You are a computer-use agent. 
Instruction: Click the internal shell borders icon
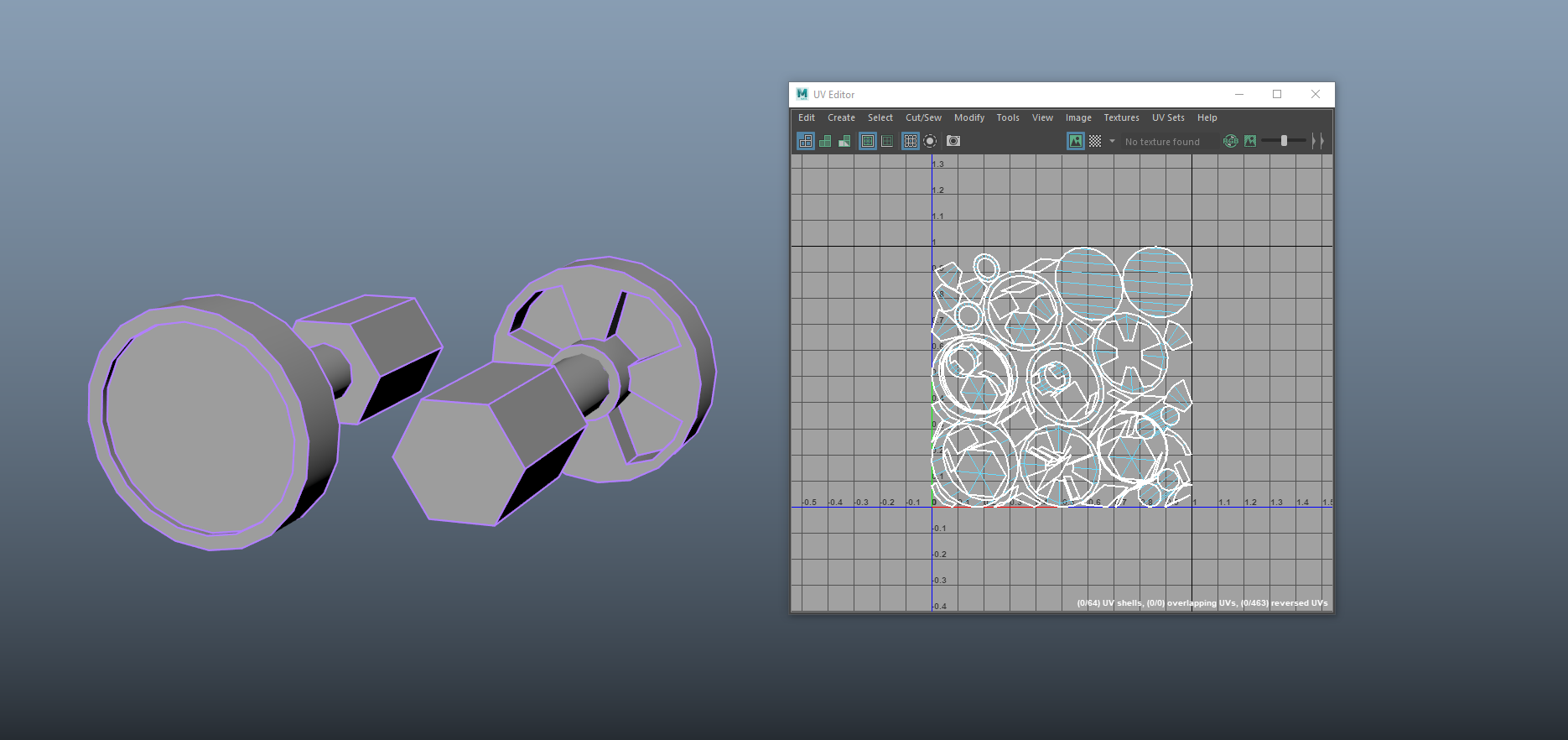[x=887, y=141]
